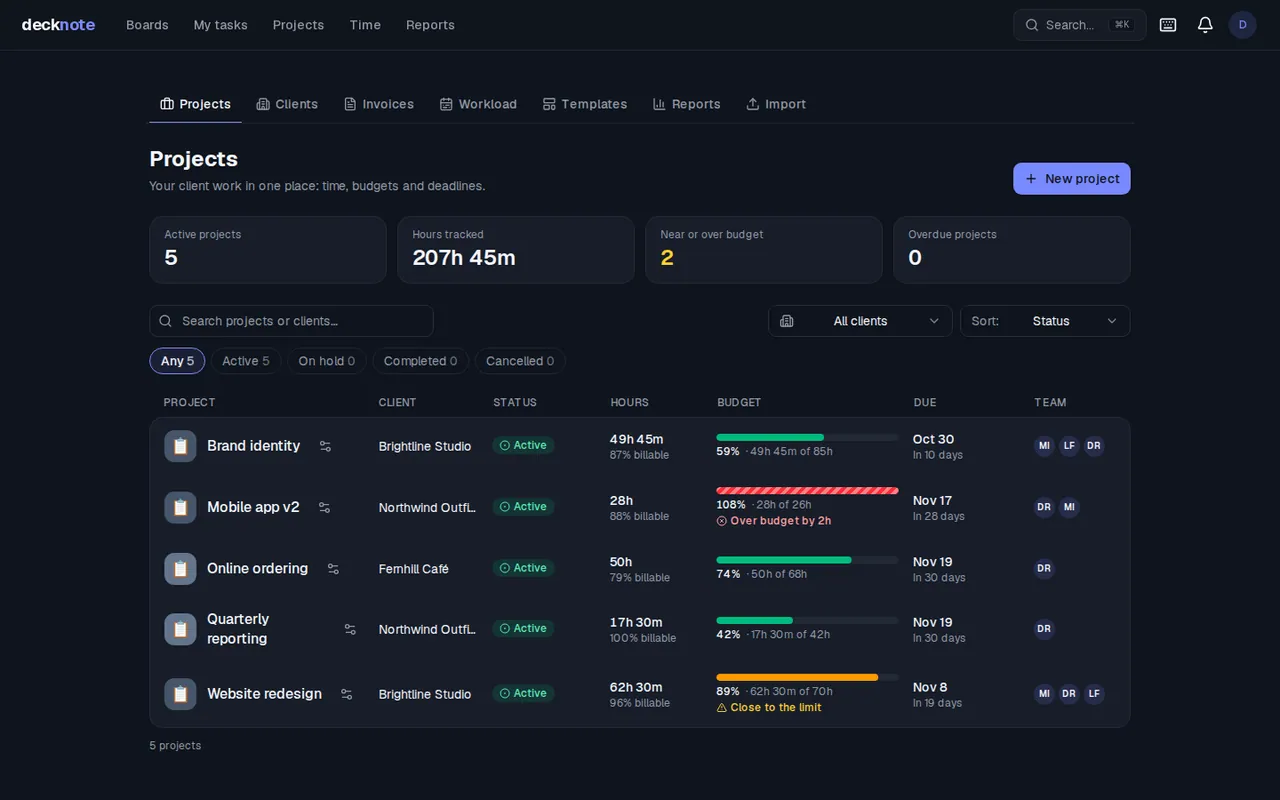Open settings sliders icon for Quarterly reporting

click(x=350, y=629)
